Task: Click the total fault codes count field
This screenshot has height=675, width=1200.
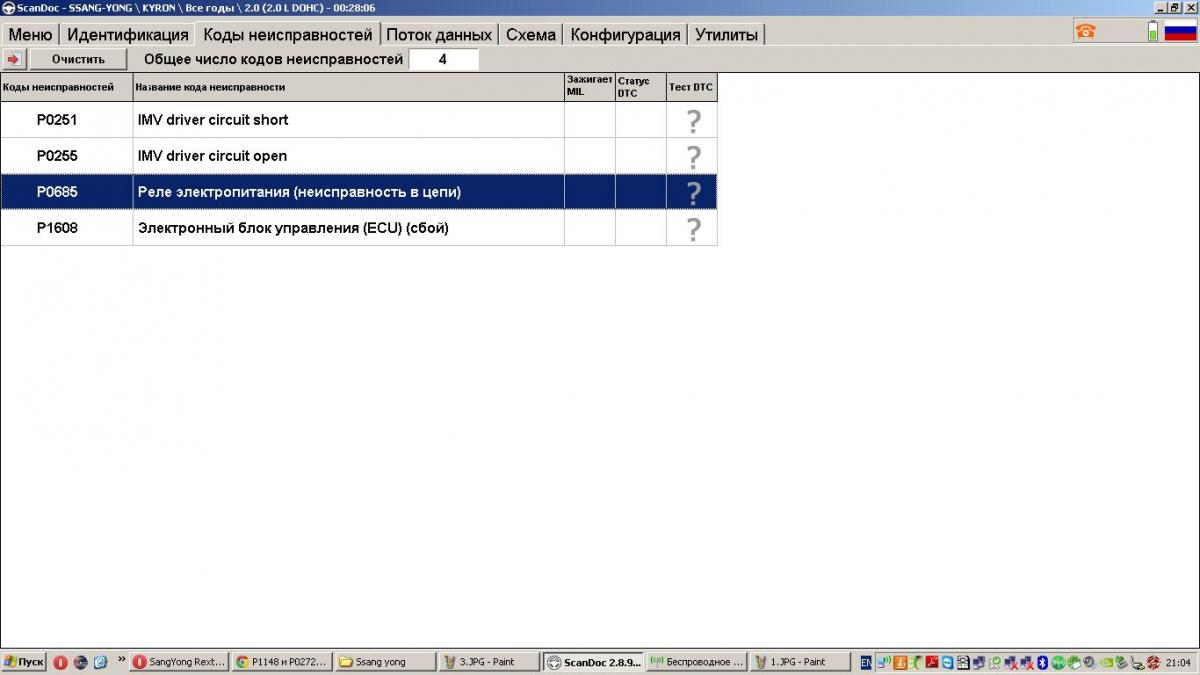Action: 443,59
